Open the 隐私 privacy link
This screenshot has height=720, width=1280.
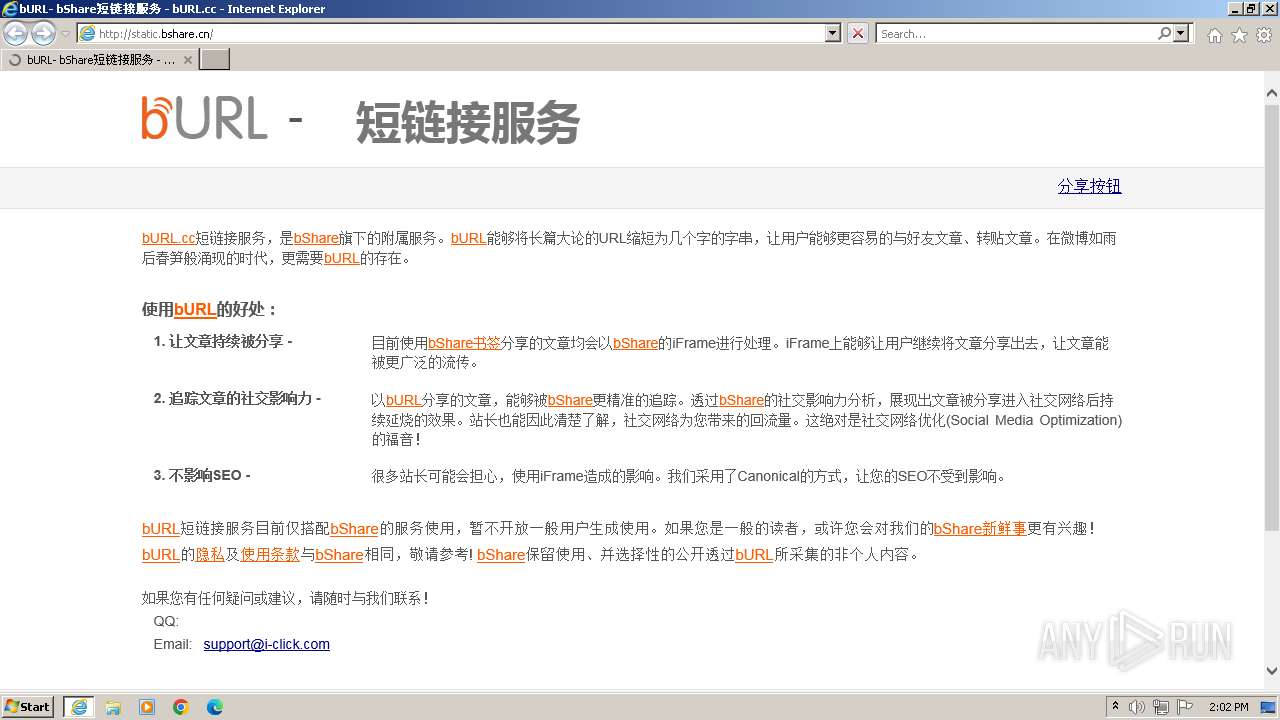tap(209, 554)
